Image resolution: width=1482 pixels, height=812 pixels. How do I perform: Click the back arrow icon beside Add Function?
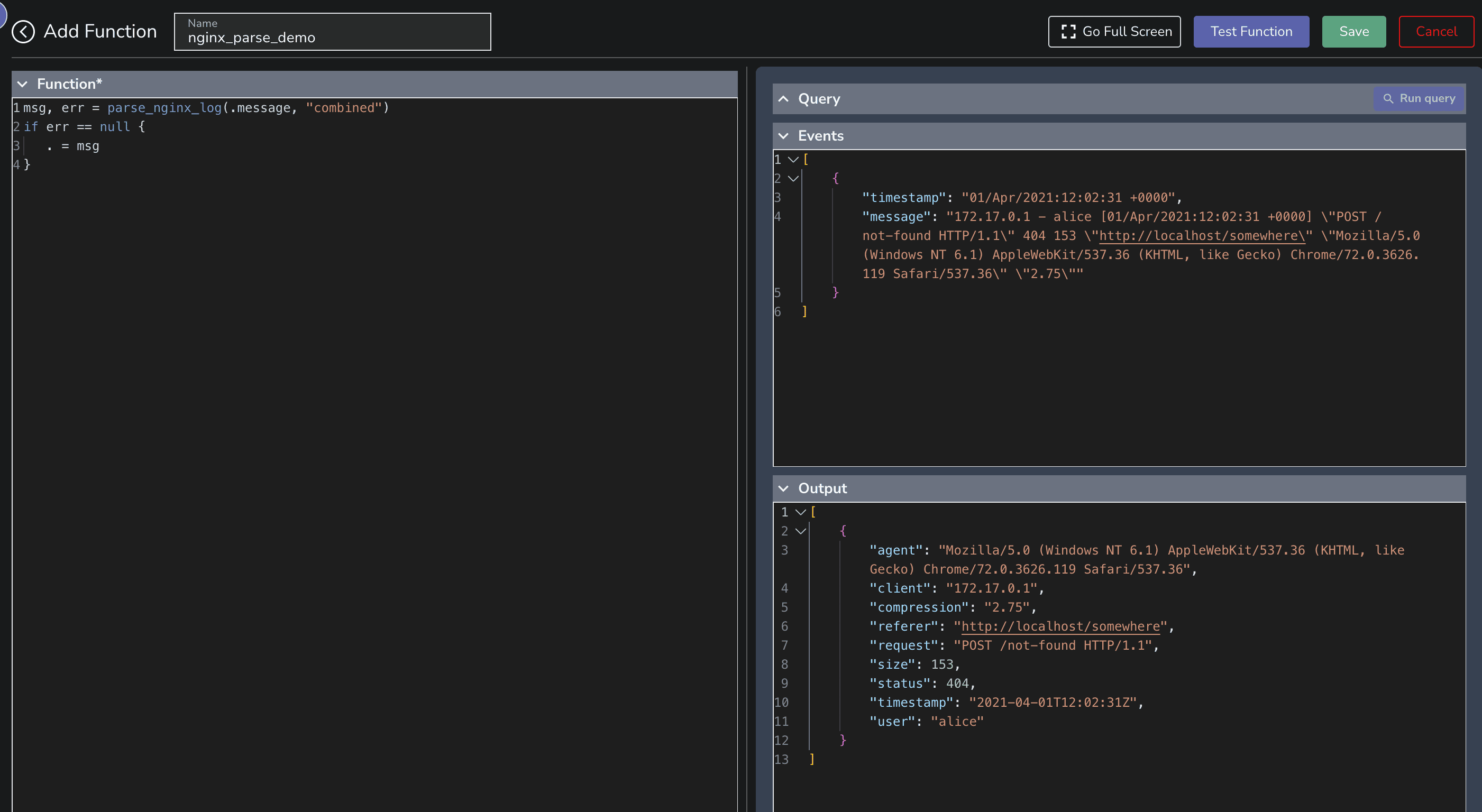(x=23, y=32)
